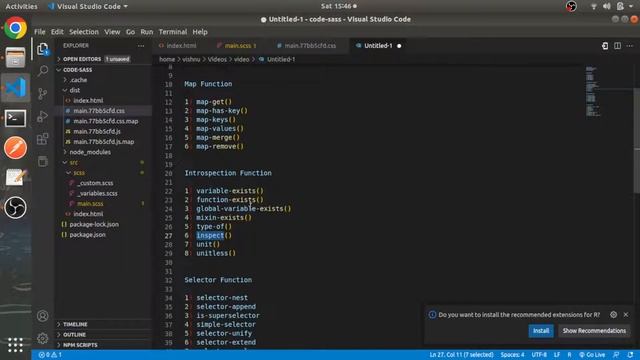Open Terminal from the dock
The width and height of the screenshot is (640, 360).
[x=16, y=118]
